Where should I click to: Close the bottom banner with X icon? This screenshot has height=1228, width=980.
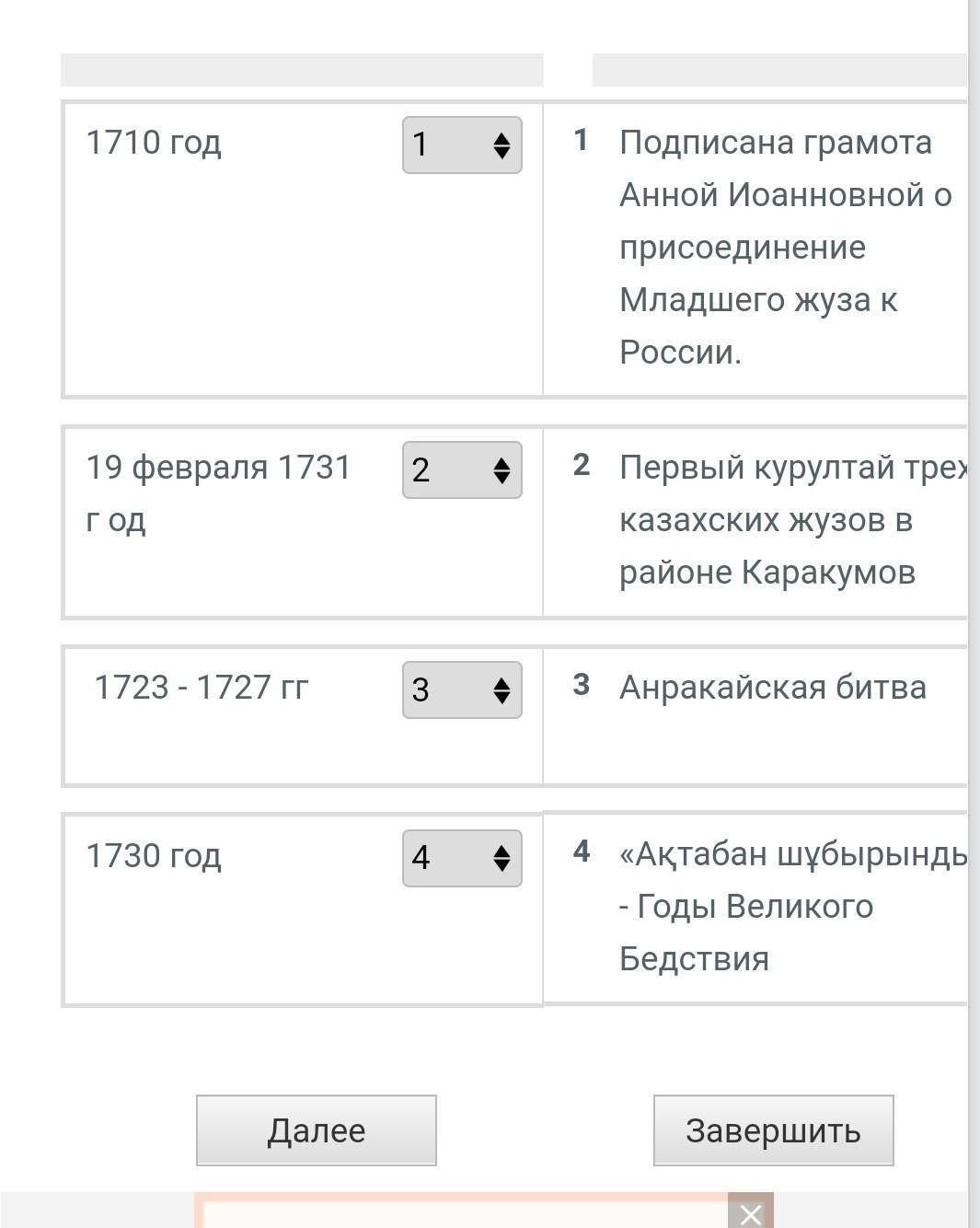(750, 1214)
